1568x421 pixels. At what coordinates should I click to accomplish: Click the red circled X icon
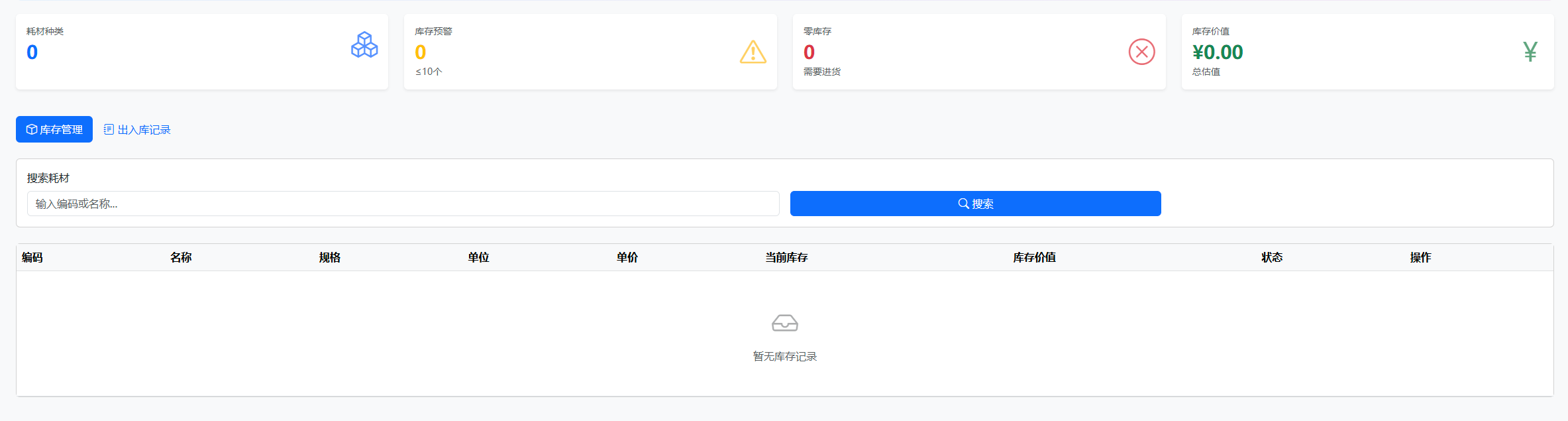coord(1141,52)
